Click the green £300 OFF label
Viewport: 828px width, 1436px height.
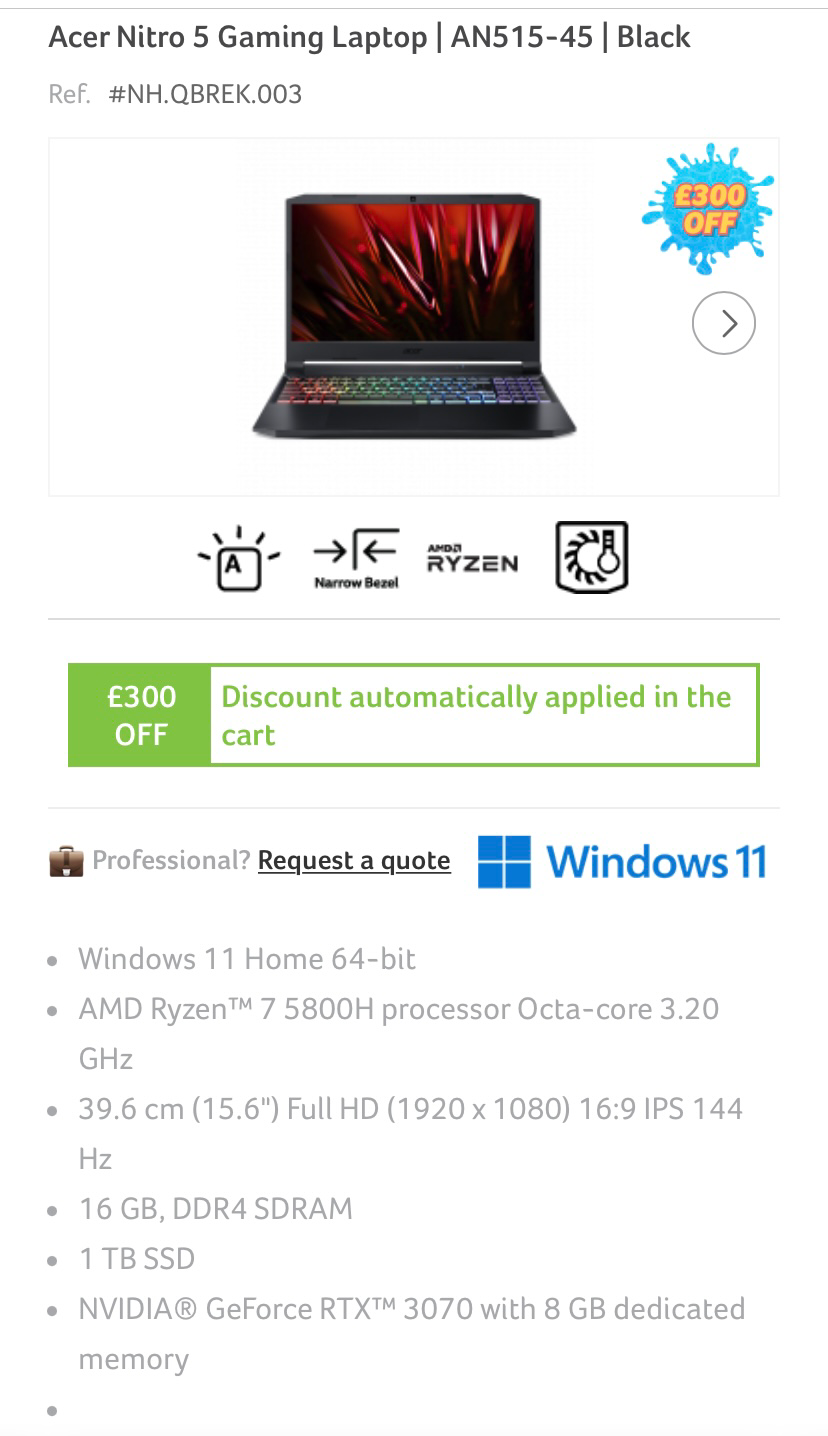pyautogui.click(x=141, y=715)
